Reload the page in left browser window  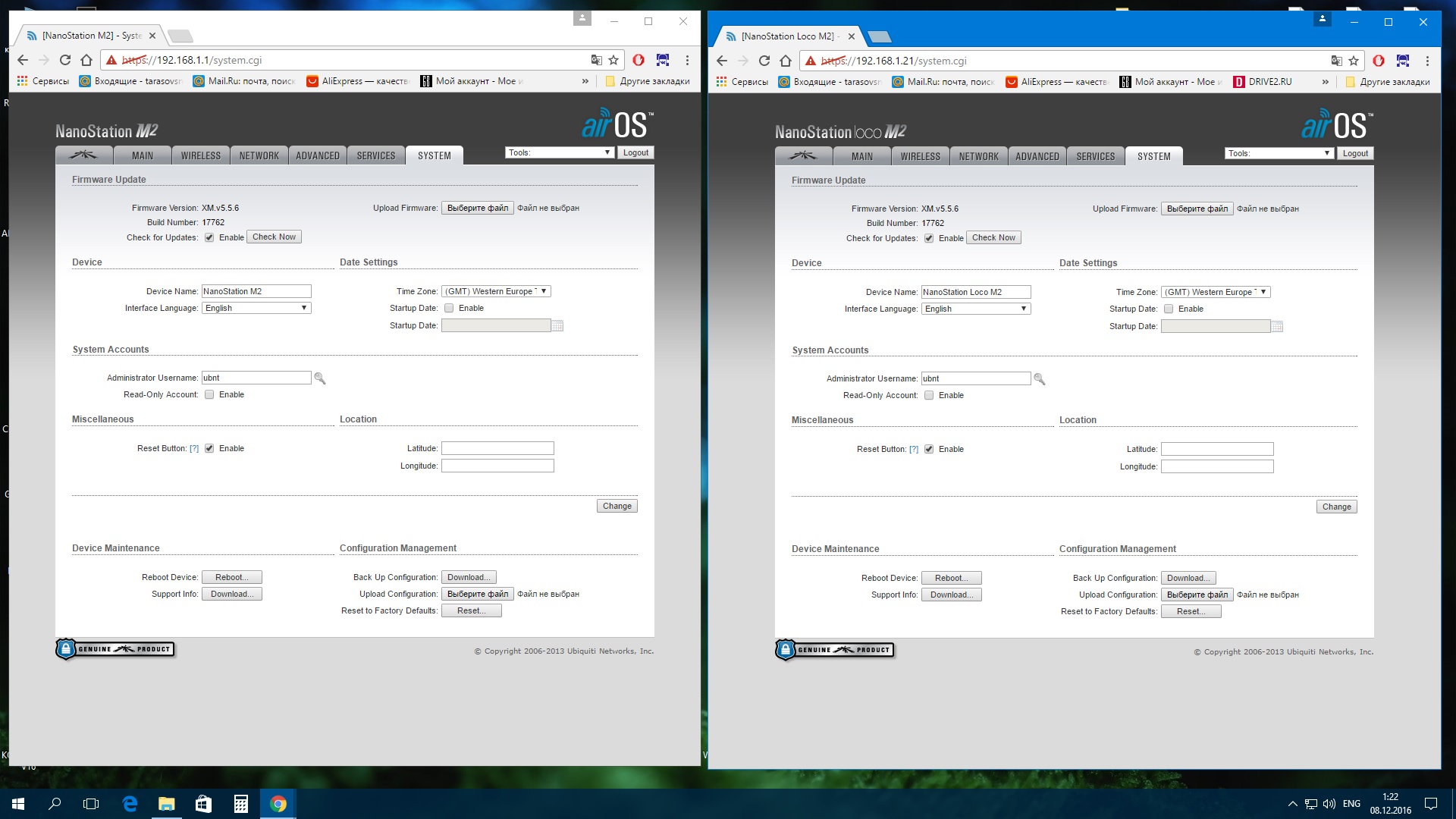coord(65,60)
